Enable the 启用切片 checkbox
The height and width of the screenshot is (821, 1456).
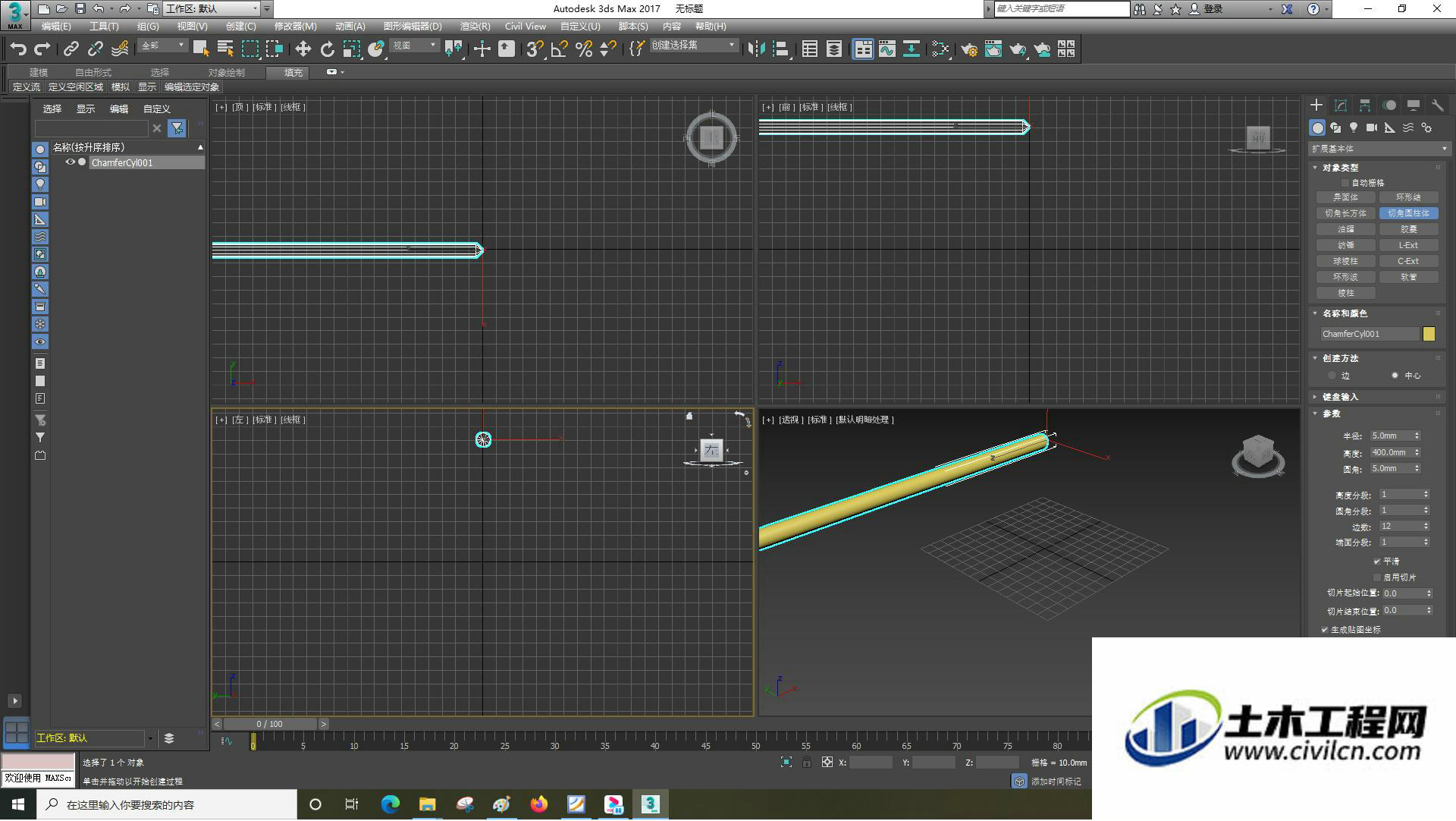coord(1377,577)
